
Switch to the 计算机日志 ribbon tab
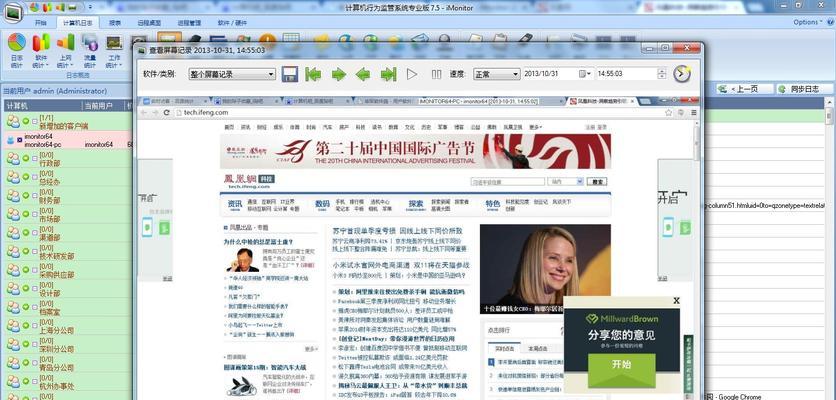pyautogui.click(x=78, y=23)
